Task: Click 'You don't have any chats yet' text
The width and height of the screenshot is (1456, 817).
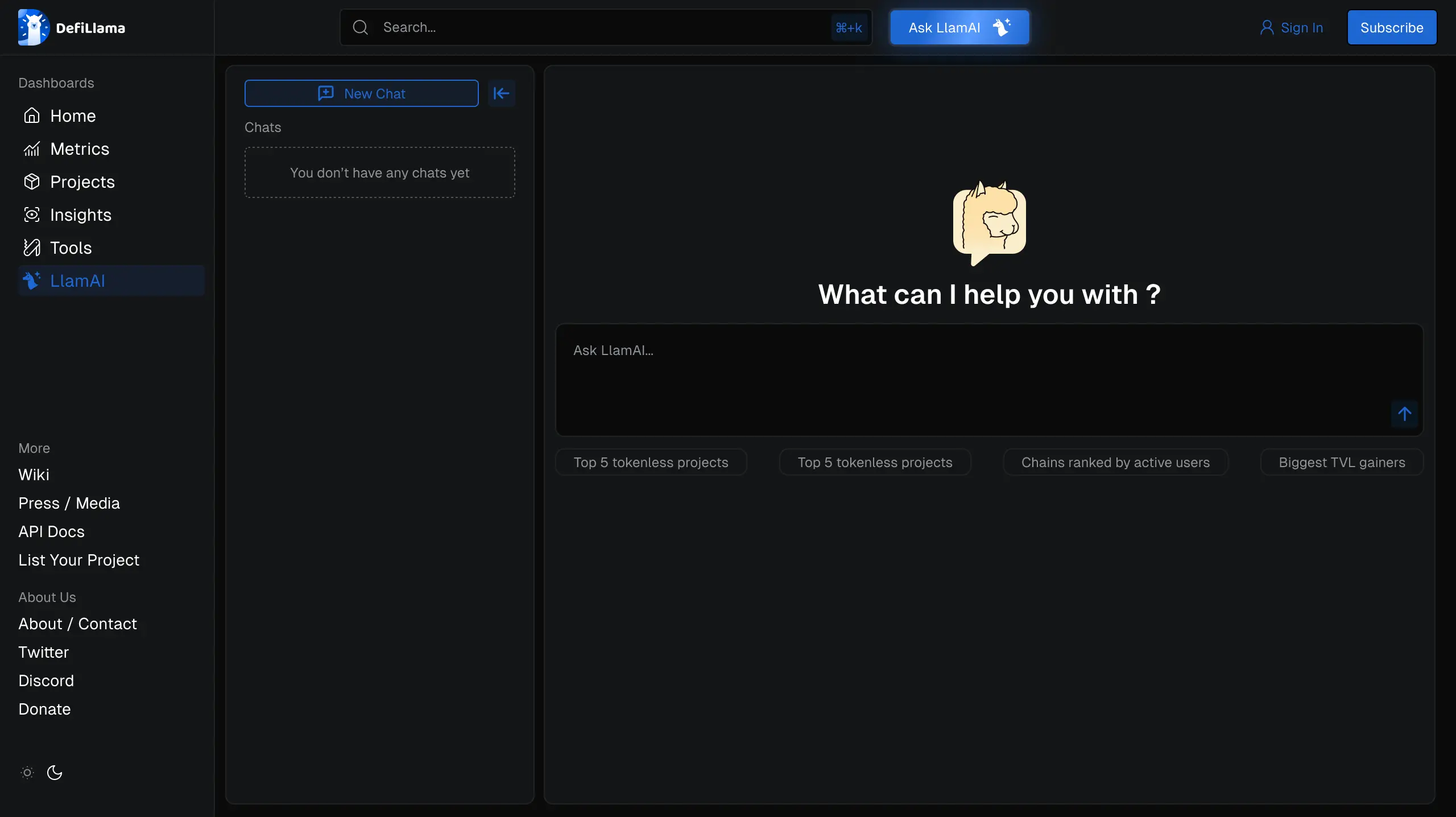Action: point(380,172)
